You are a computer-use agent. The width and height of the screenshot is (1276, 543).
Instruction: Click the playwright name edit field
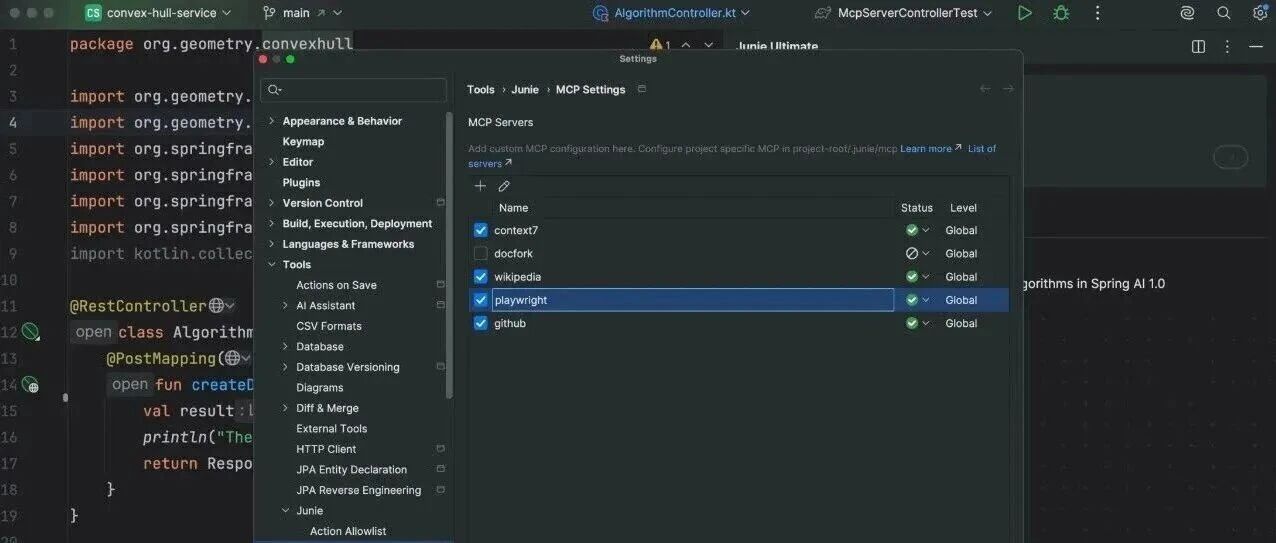click(x=692, y=300)
